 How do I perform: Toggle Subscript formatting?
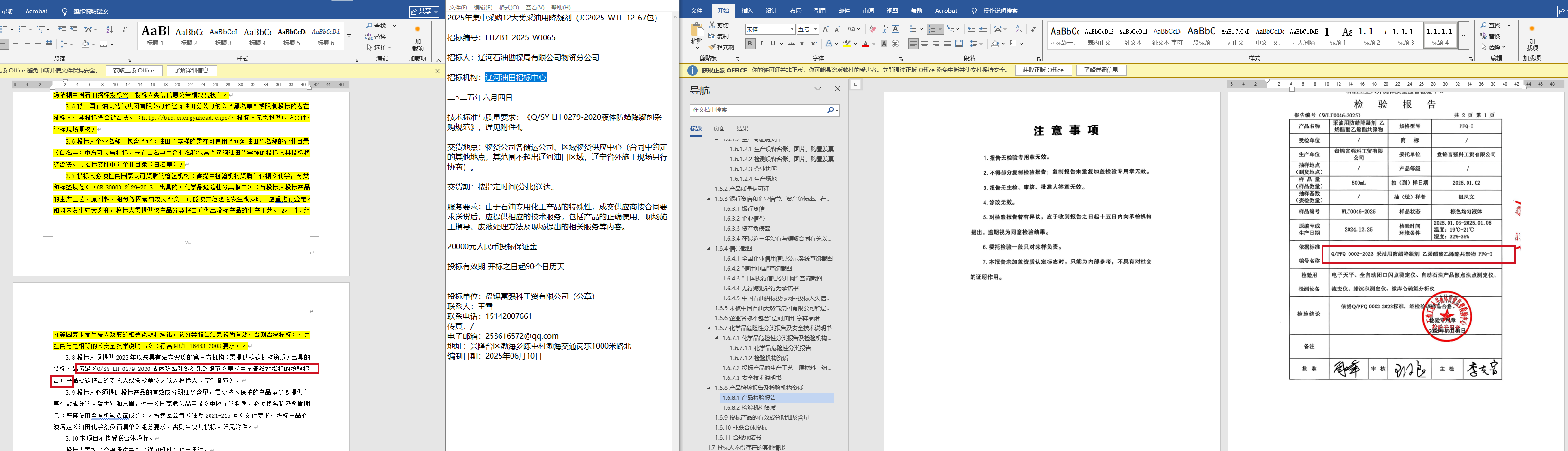[803, 44]
